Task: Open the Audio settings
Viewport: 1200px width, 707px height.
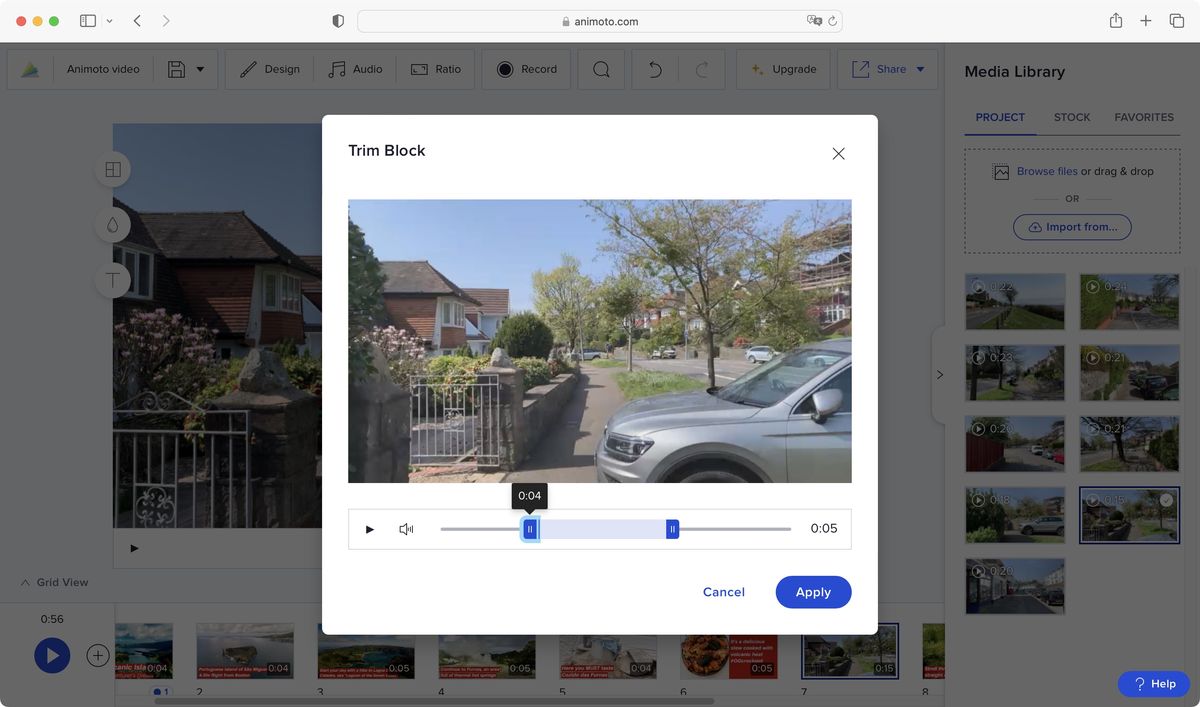Action: tap(355, 69)
